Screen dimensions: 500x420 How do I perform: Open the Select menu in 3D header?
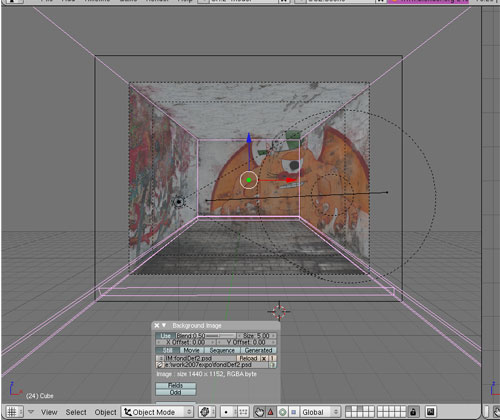(x=76, y=412)
